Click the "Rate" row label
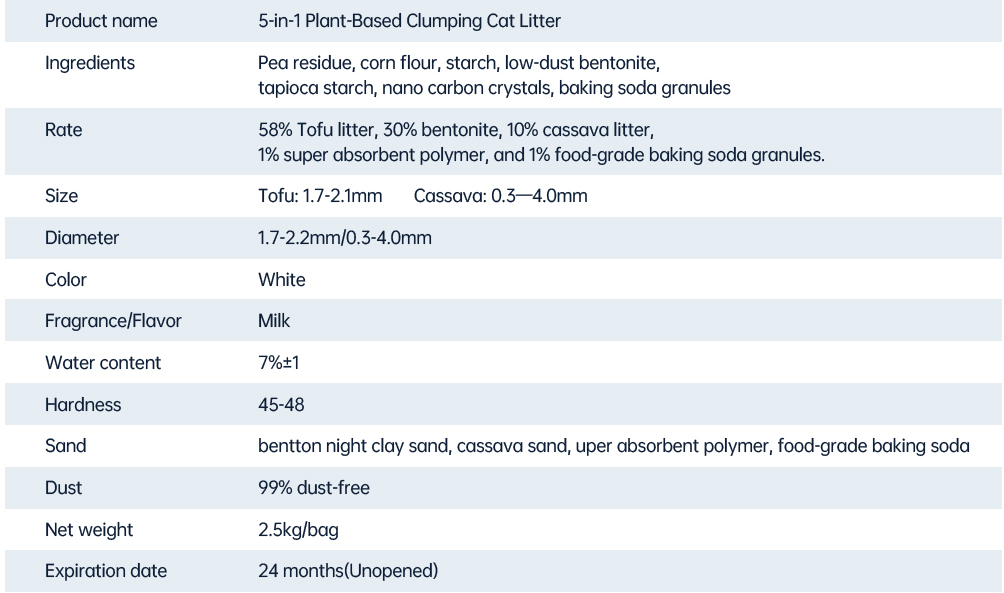The image size is (1004, 593). coord(64,130)
